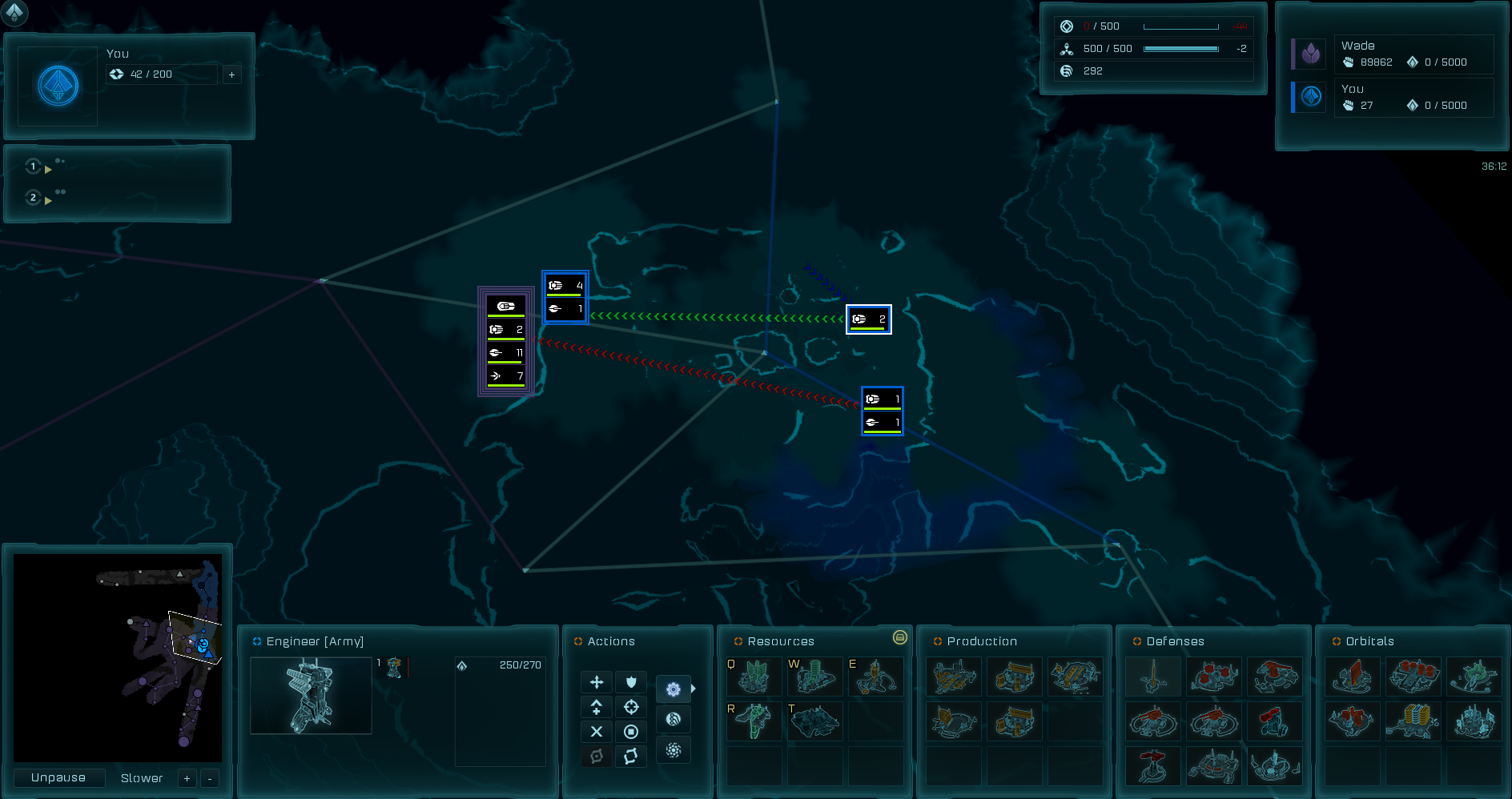Increase game speed with the plus button
Image resolution: width=1512 pixels, height=799 pixels.
tap(187, 779)
